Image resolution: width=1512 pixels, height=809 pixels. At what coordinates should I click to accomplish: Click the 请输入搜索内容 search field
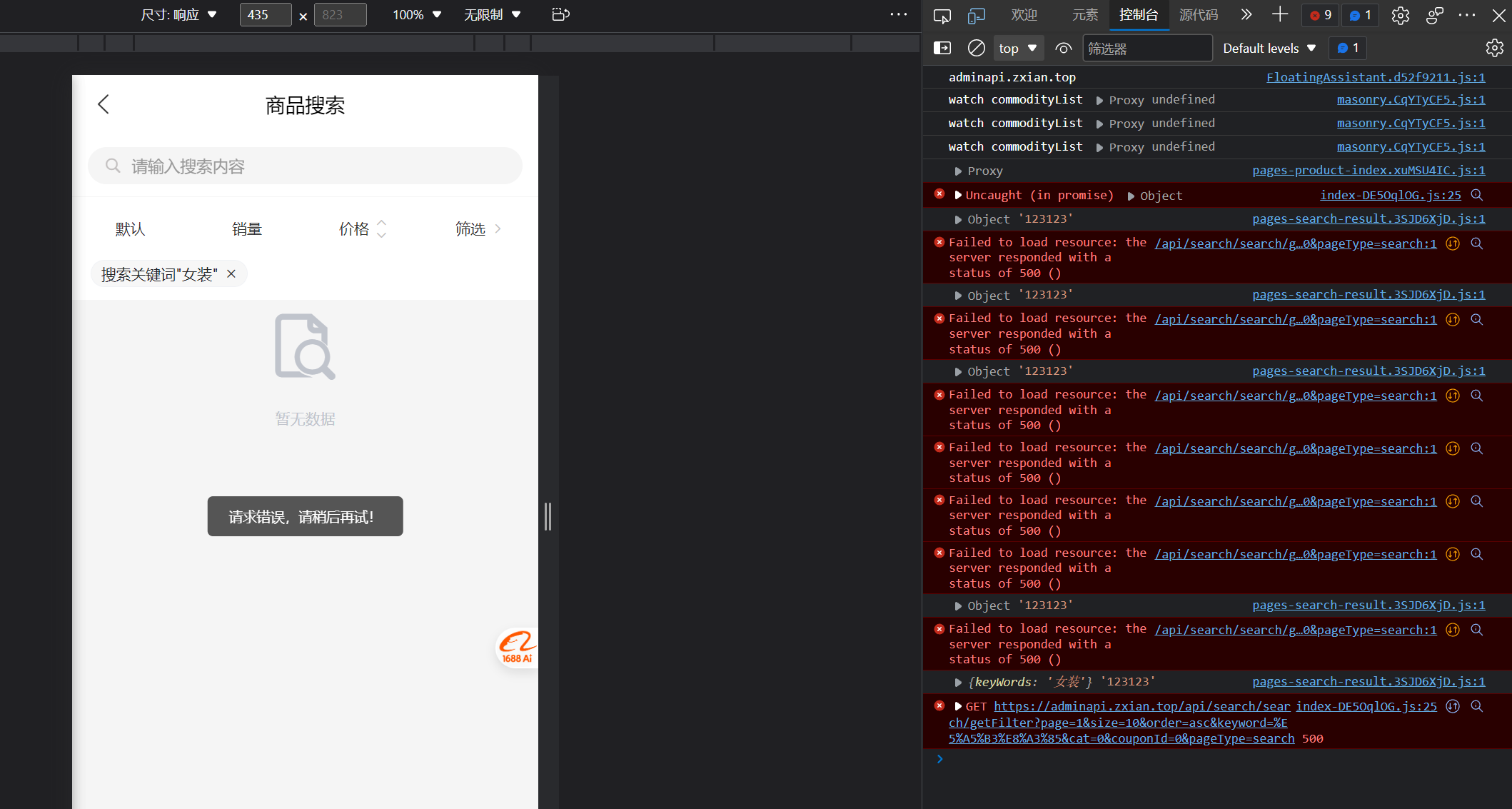[x=306, y=166]
